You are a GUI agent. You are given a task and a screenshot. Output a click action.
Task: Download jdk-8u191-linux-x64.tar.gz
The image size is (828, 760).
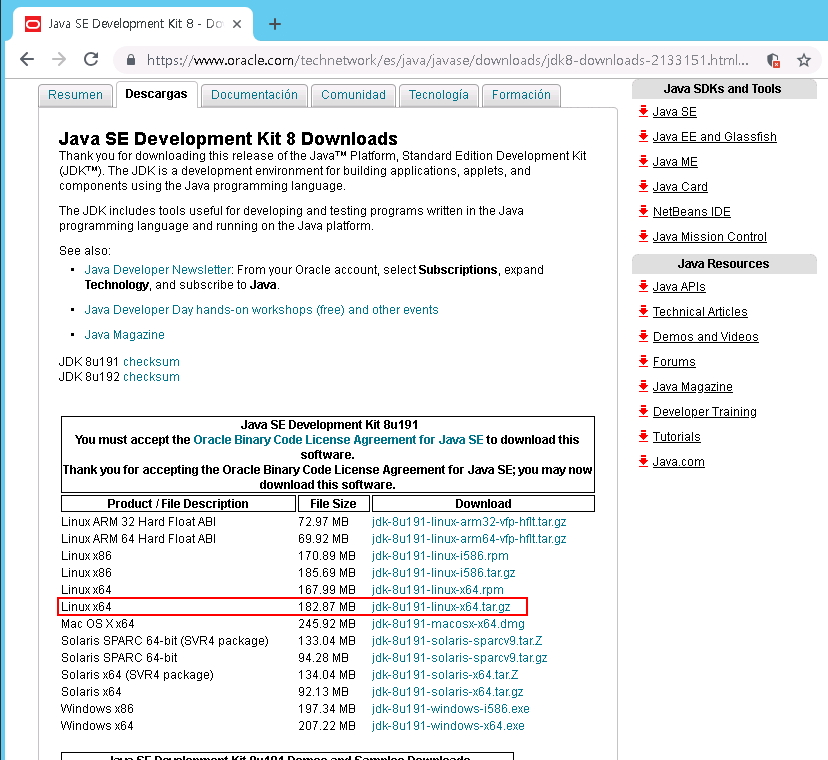point(440,607)
